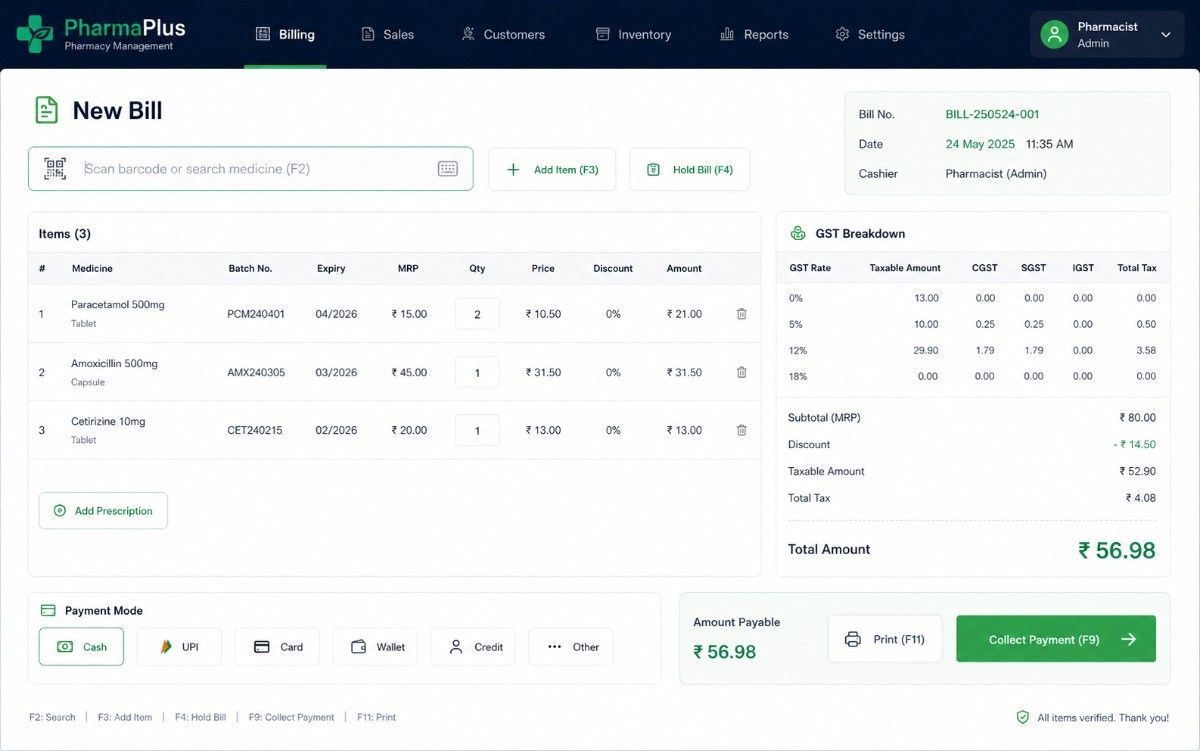Edit quantity field for Amoxicillin 500mg
Screen dimensions: 1200x751
[477, 372]
